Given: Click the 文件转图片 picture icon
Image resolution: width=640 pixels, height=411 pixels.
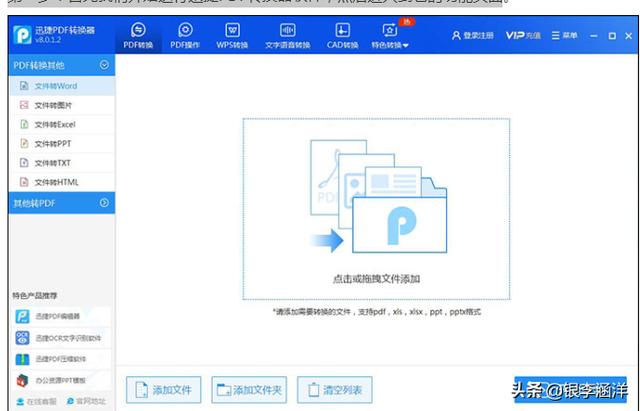Looking at the screenshot, I should (24, 105).
